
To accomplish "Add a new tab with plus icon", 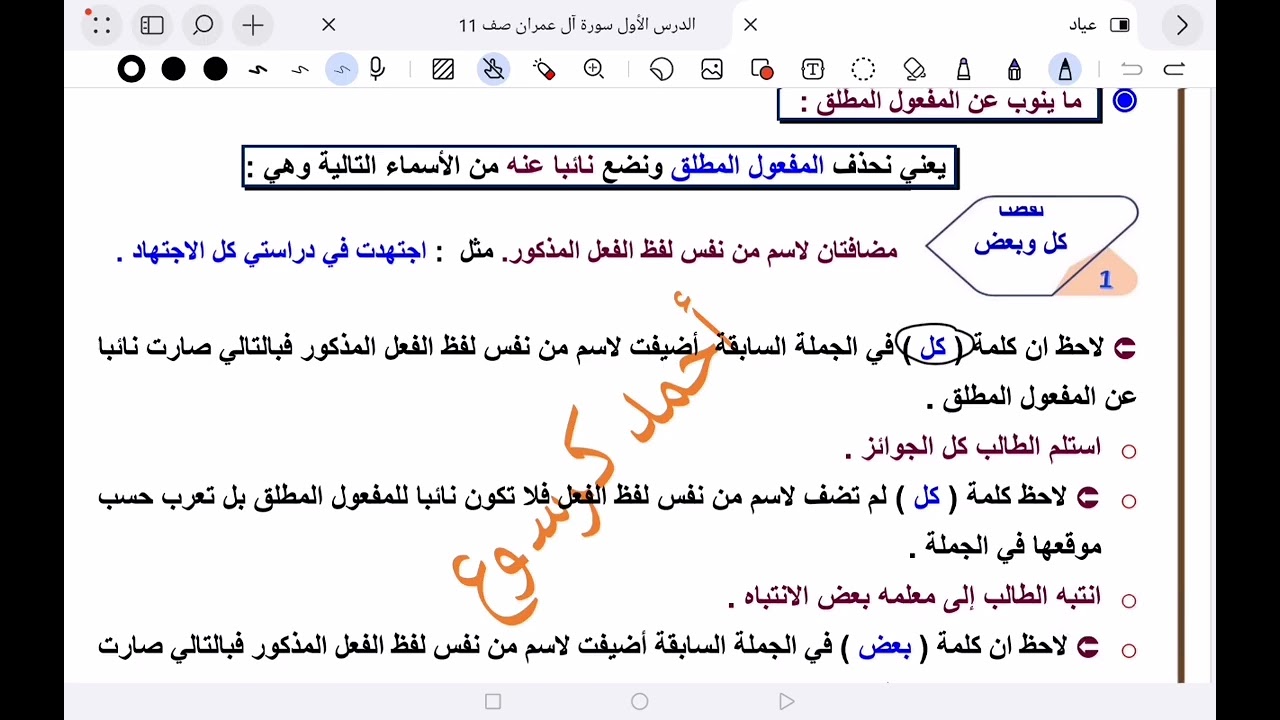I will (254, 26).
